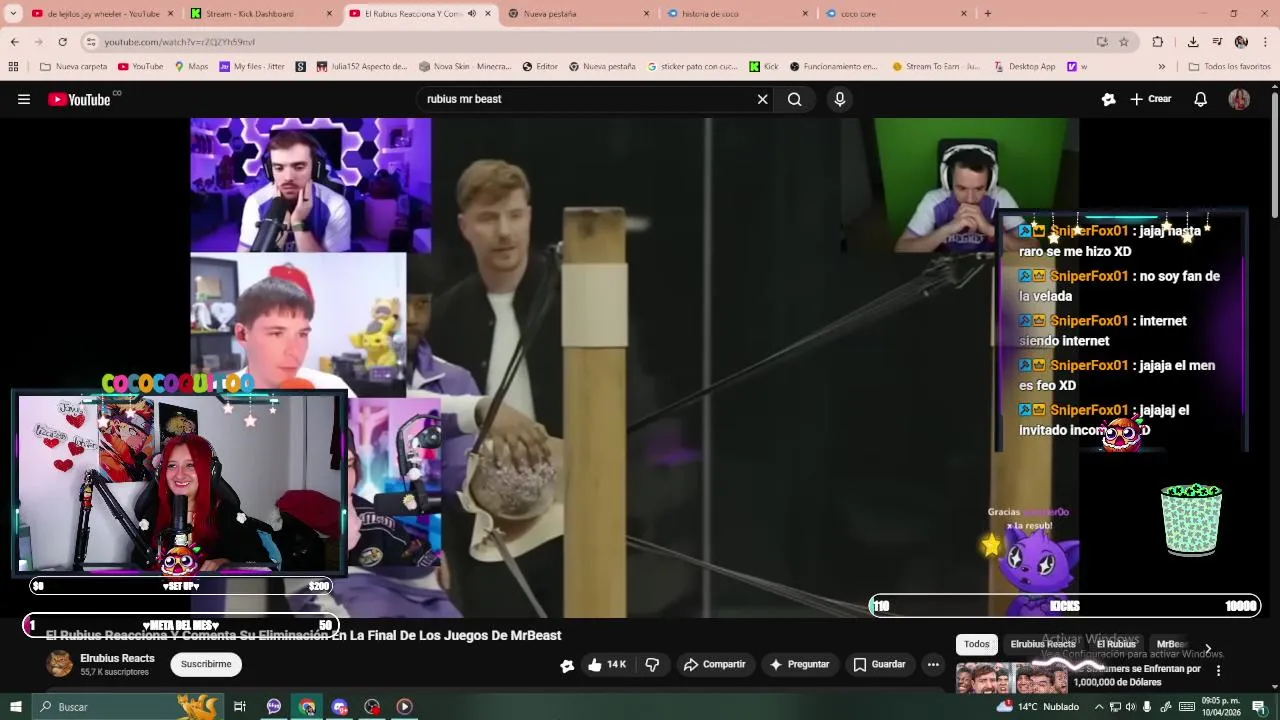Open the YouTube bookmark

click(x=140, y=66)
